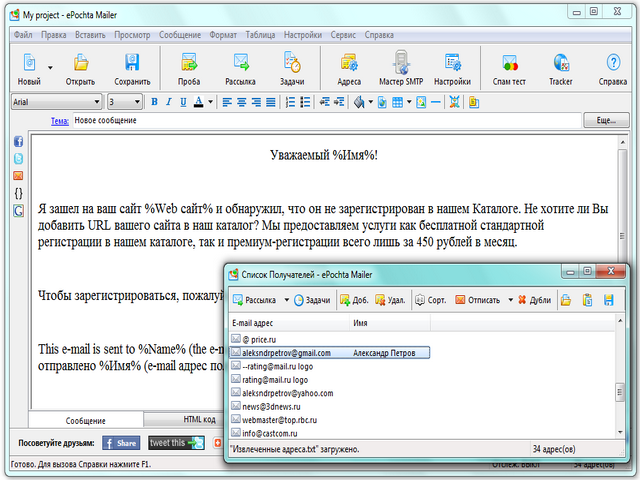Click Удал. delete address in recipients window

390,300
